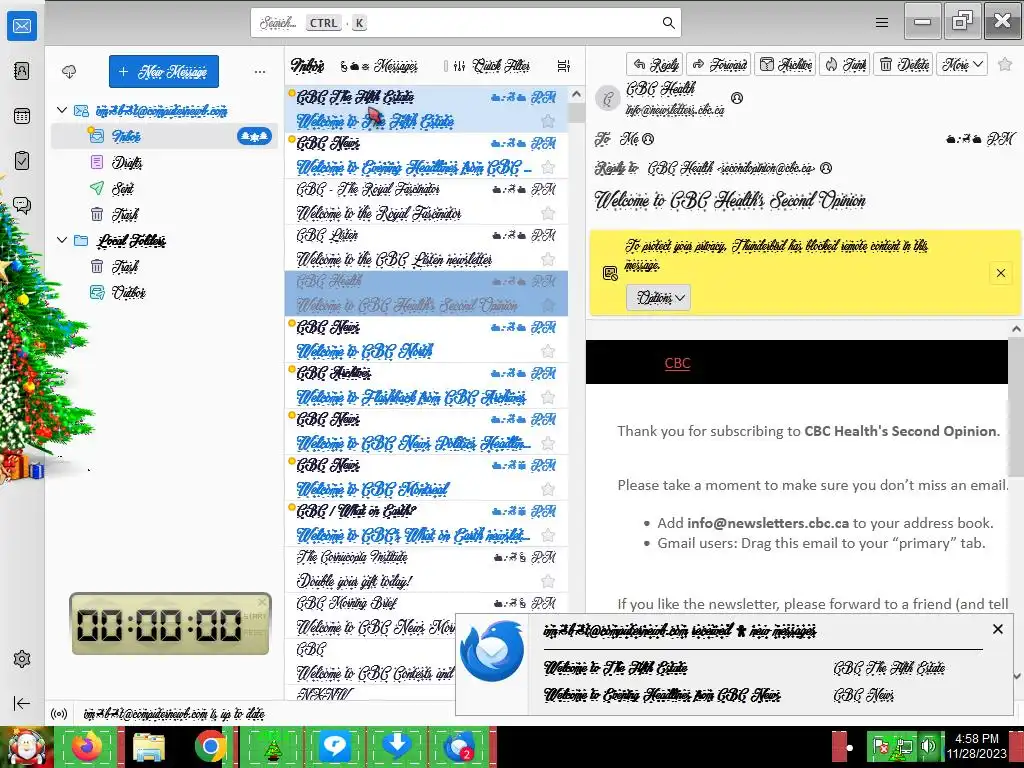Click sender contact icon beside CBC Health
This screenshot has height=768, width=1024.
[x=737, y=98]
